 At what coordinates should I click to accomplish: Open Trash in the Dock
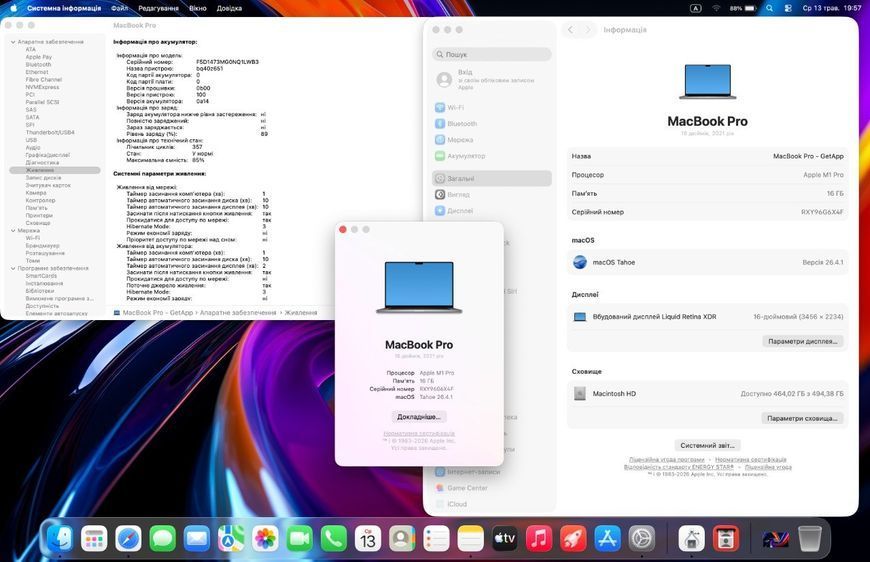[x=810, y=538]
